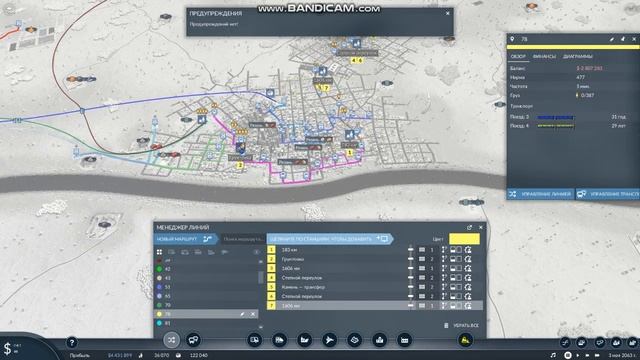Click the green color dot of line 42
The image size is (640, 360).
160,269
